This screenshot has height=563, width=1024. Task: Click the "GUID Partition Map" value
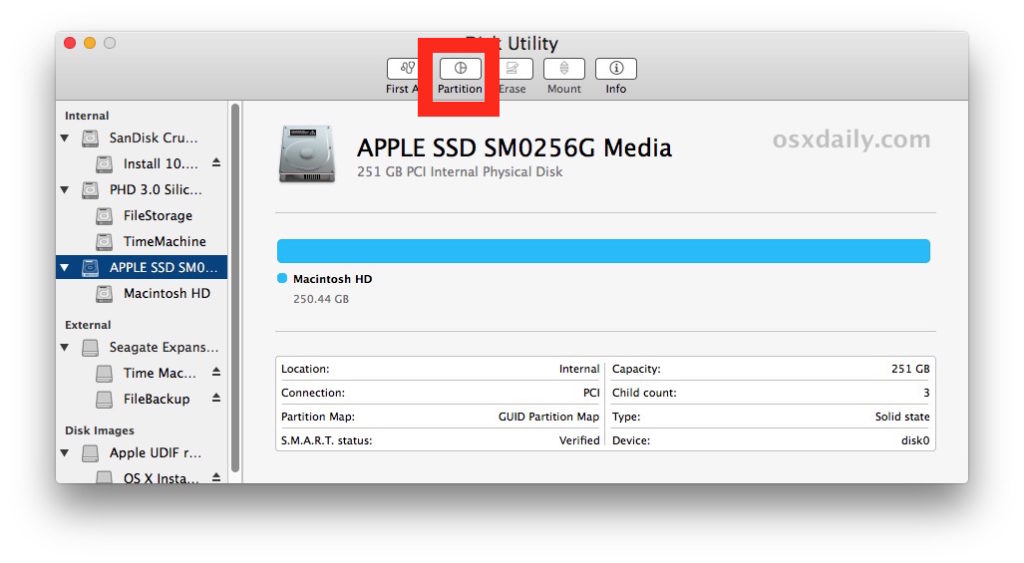549,417
